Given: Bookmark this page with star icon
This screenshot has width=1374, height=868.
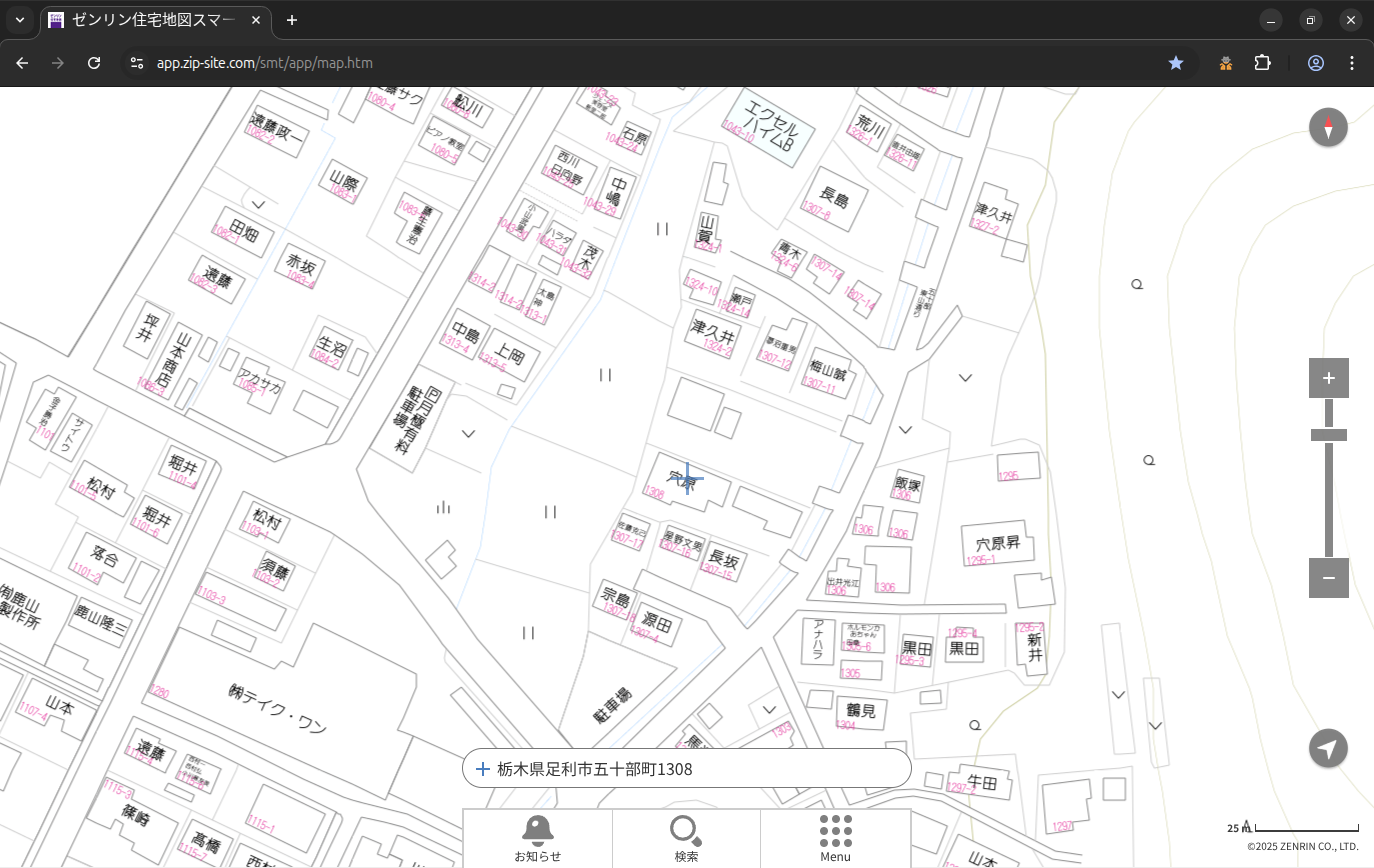Looking at the screenshot, I should click(x=1176, y=63).
